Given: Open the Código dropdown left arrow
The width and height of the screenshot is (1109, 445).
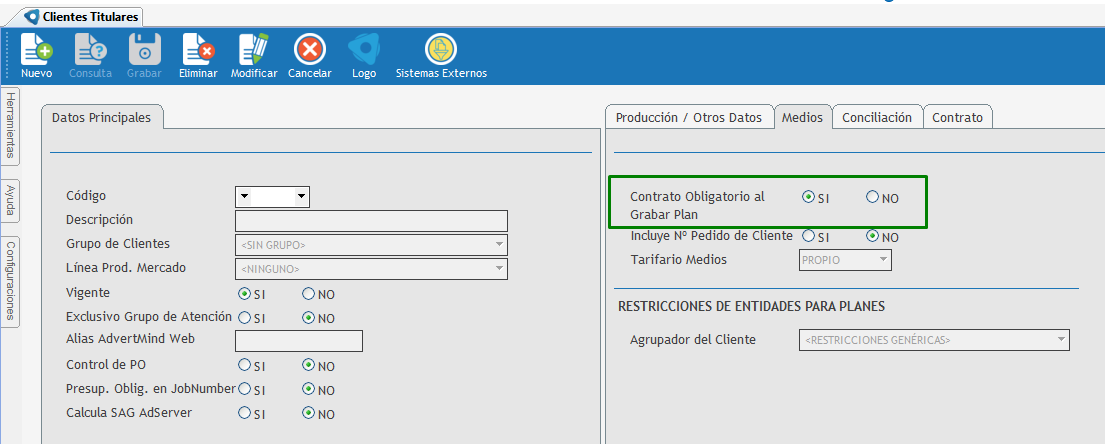Looking at the screenshot, I should 244,197.
